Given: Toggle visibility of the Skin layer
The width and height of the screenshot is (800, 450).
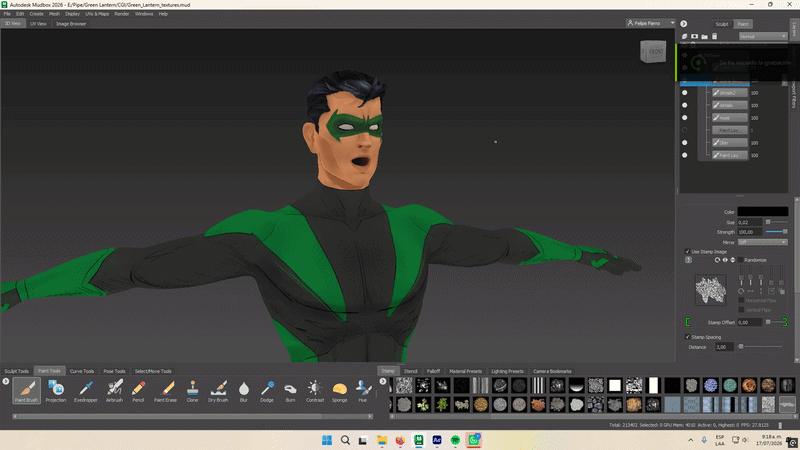Looking at the screenshot, I should click(x=685, y=143).
